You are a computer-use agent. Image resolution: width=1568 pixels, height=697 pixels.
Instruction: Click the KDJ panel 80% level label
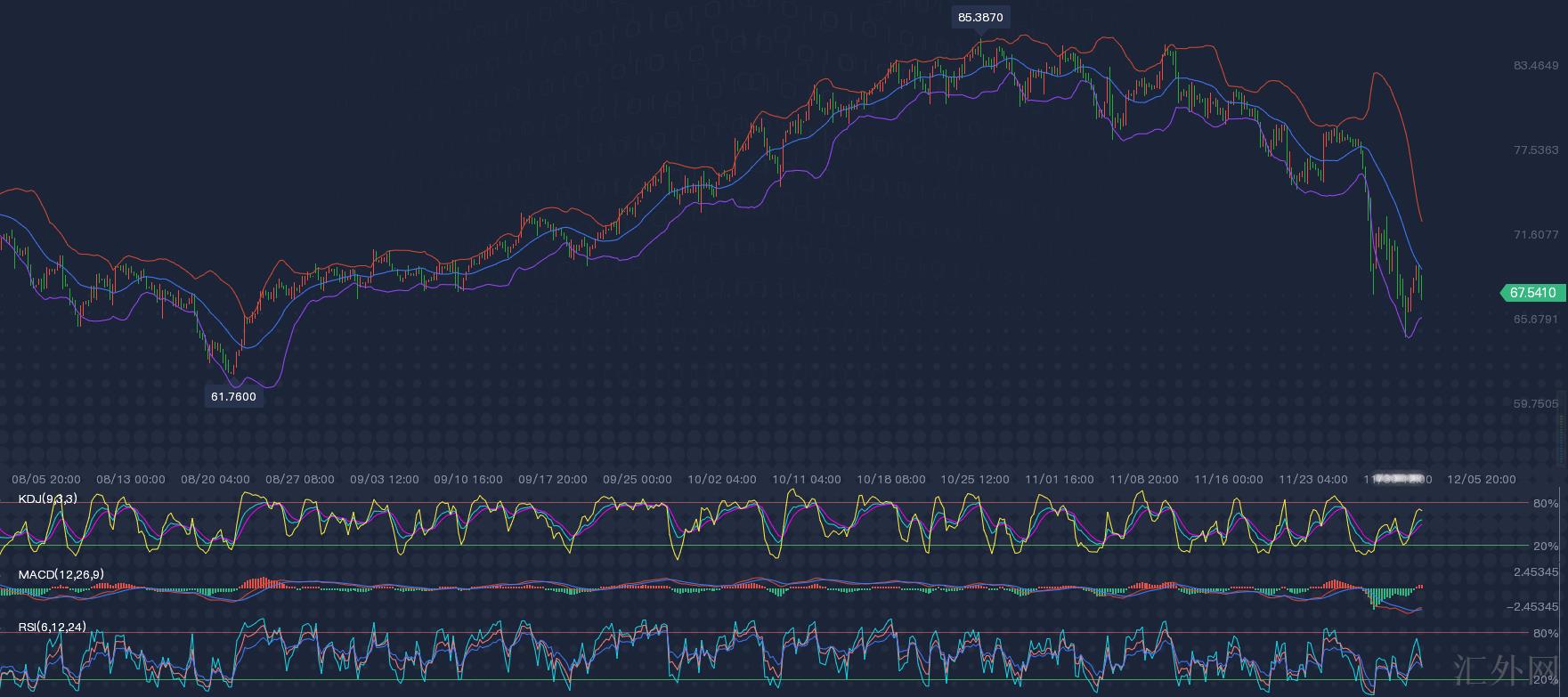click(x=1545, y=504)
